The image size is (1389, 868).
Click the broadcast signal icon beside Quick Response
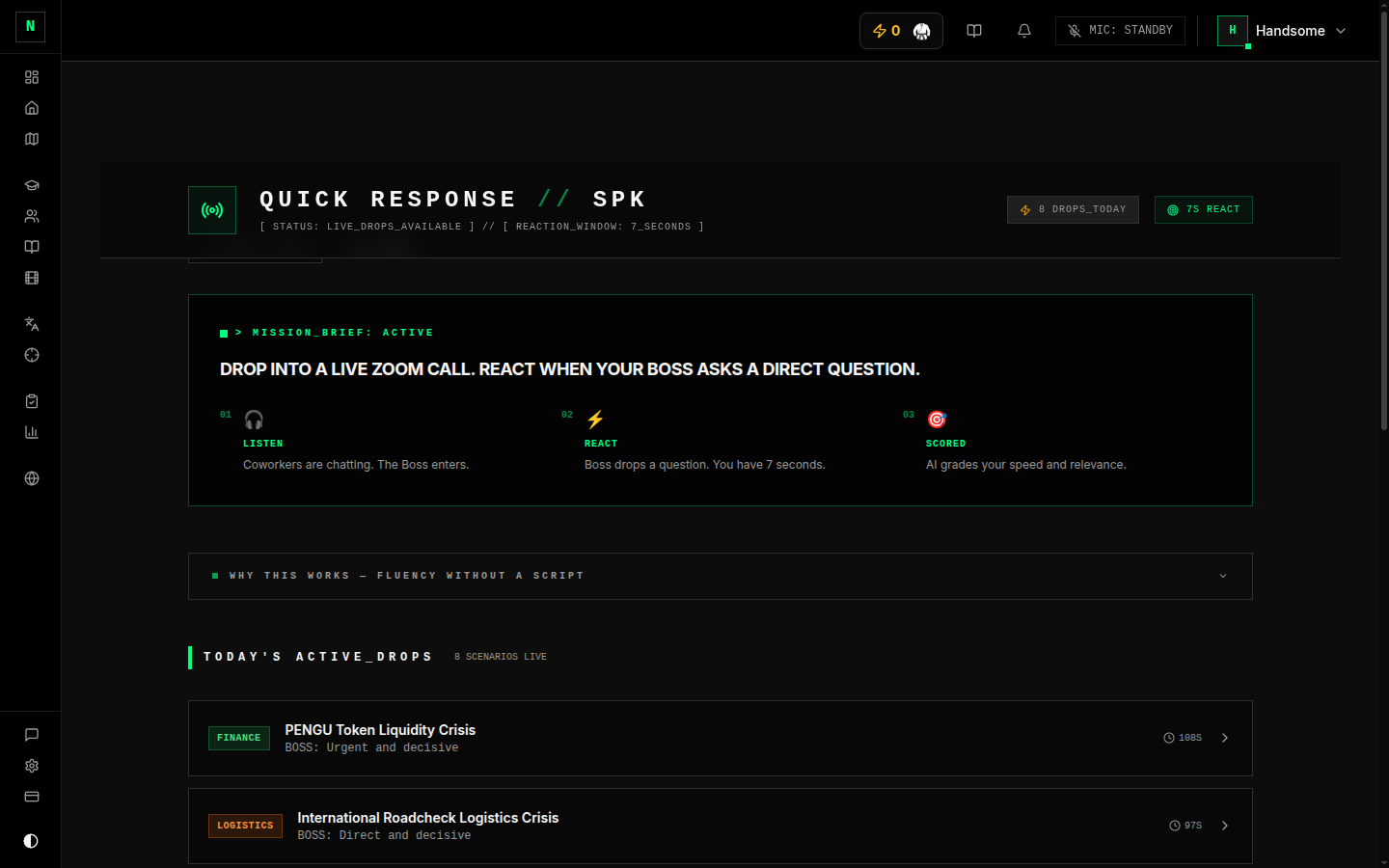coord(212,210)
